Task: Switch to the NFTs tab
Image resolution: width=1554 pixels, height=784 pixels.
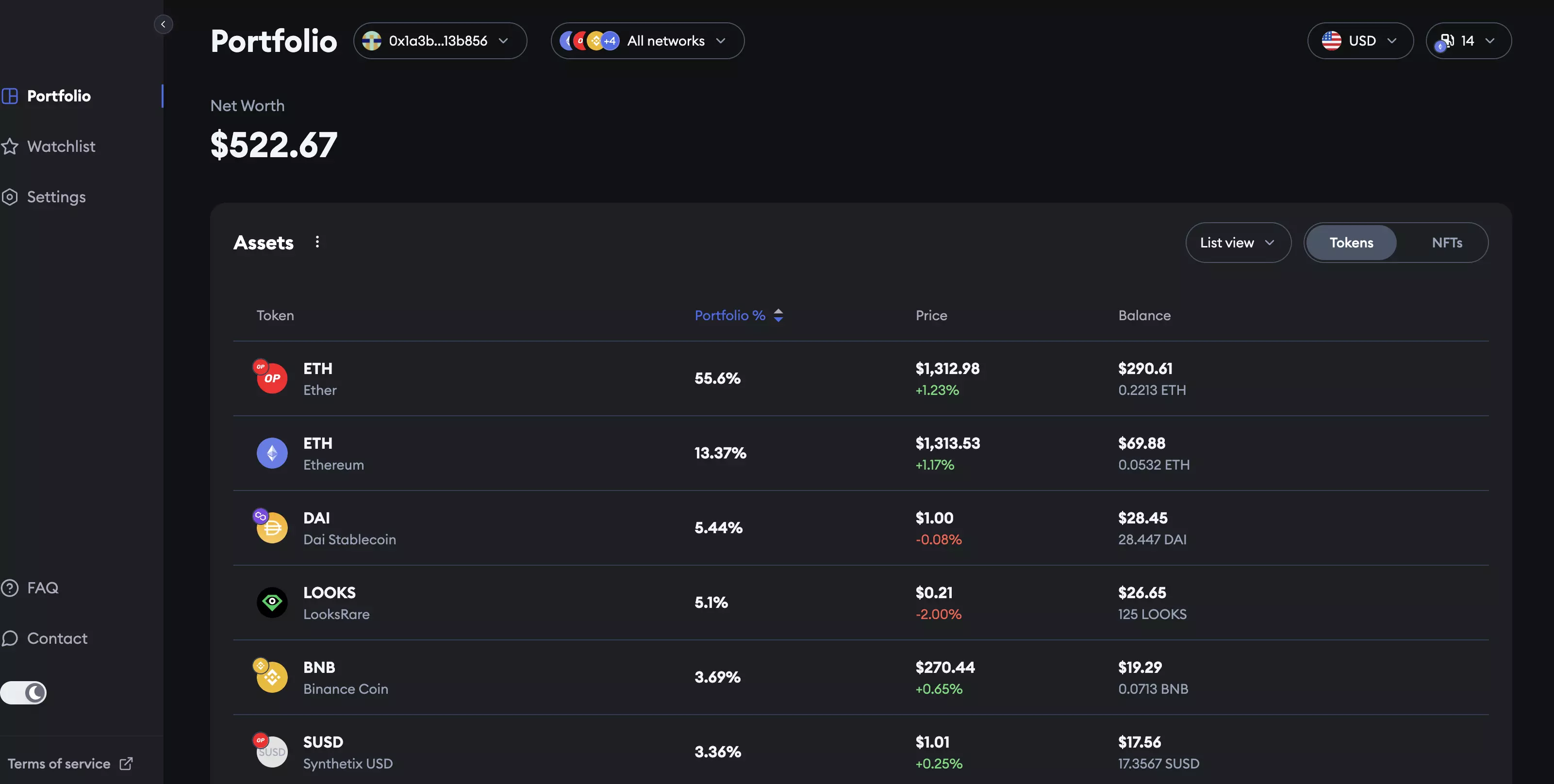Action: (x=1447, y=243)
